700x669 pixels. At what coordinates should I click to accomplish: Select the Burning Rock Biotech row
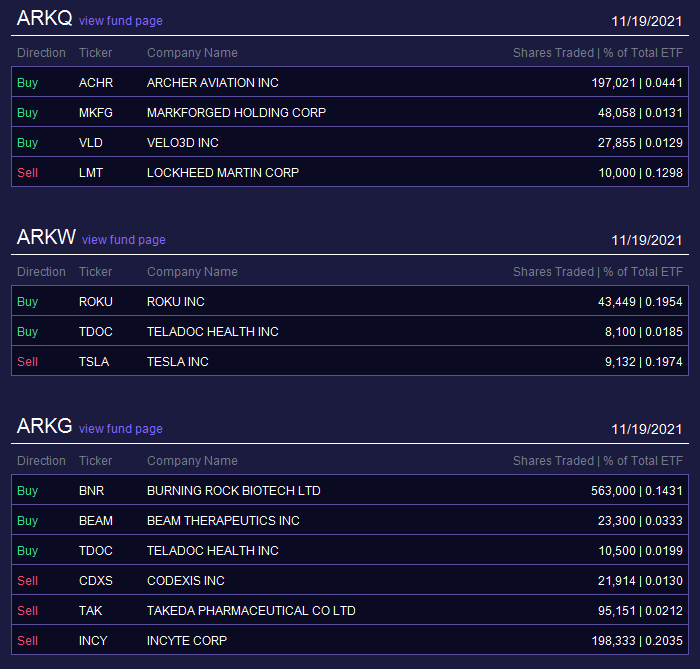pyautogui.click(x=350, y=490)
